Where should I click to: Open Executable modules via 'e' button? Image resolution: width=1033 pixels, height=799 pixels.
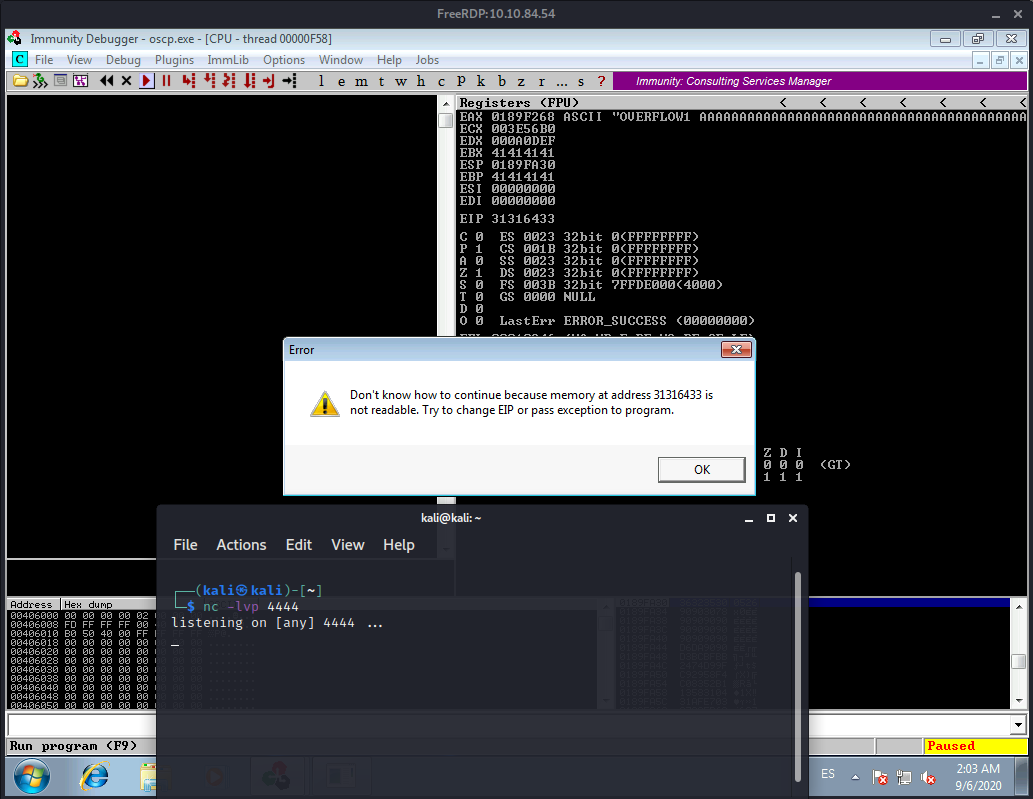click(341, 81)
